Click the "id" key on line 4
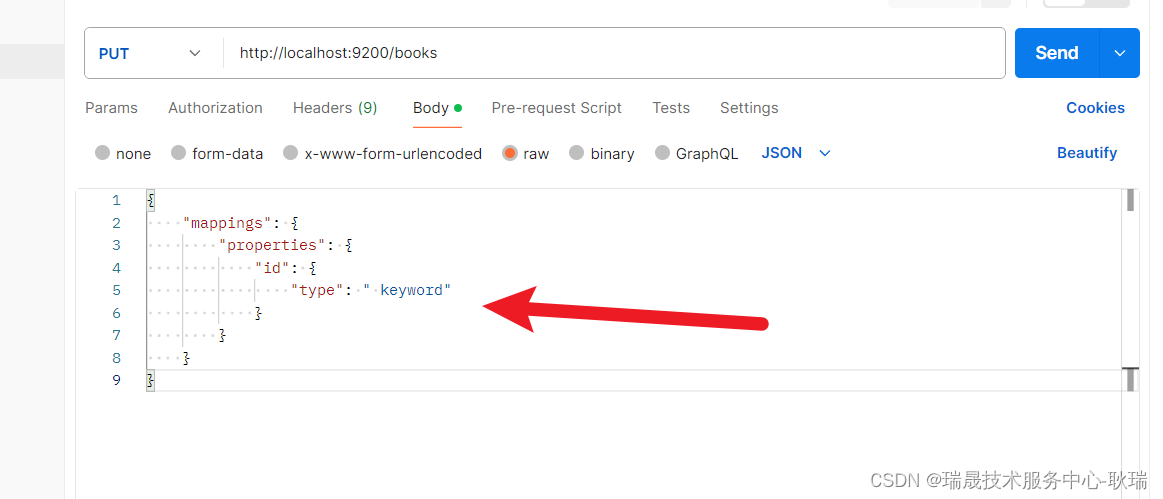 pyautogui.click(x=272, y=268)
